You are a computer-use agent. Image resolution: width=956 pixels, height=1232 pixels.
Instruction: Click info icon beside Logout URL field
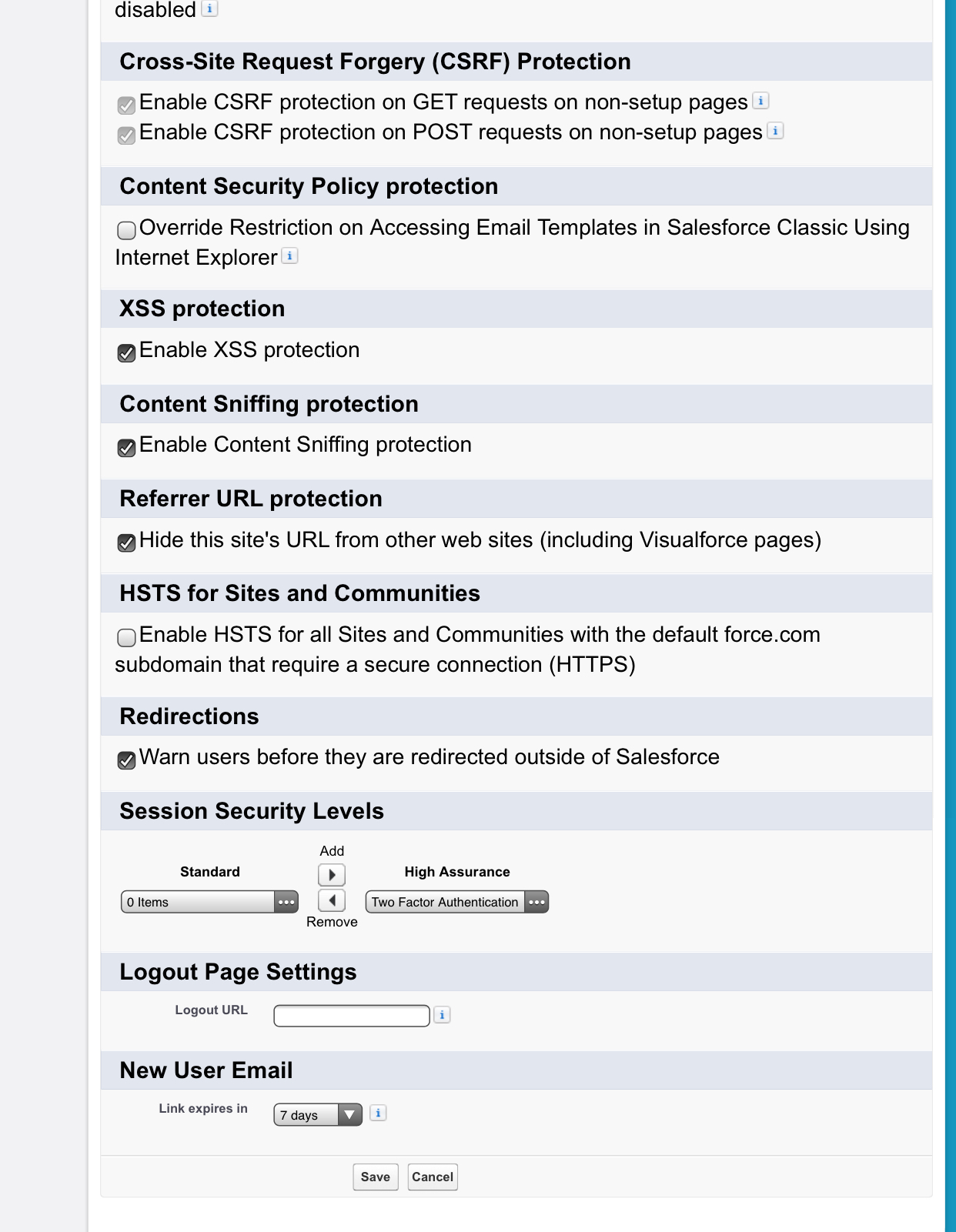pyautogui.click(x=442, y=1015)
